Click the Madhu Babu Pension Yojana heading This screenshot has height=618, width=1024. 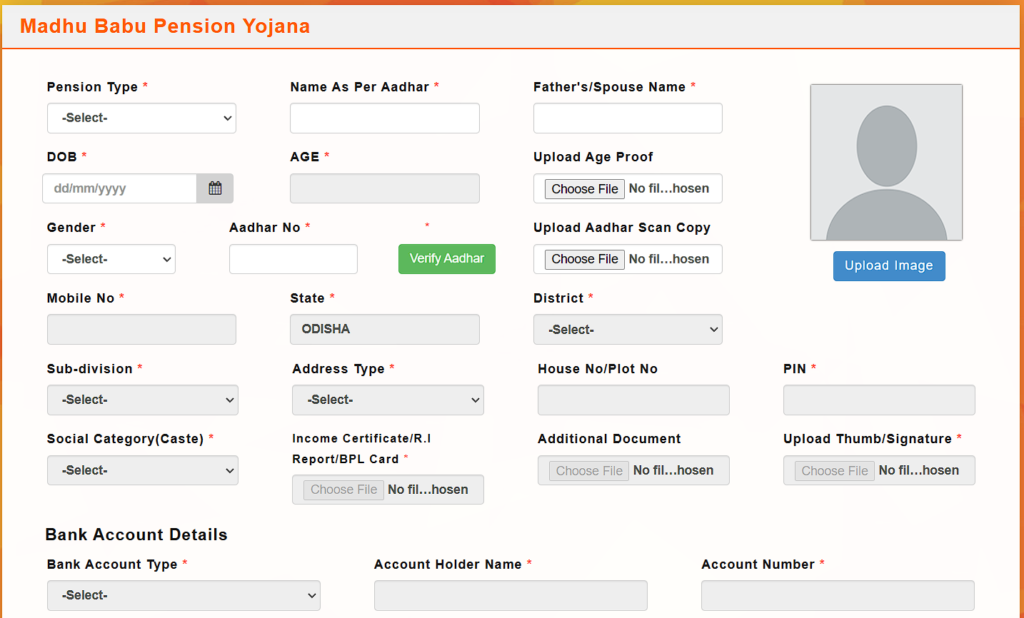click(165, 26)
